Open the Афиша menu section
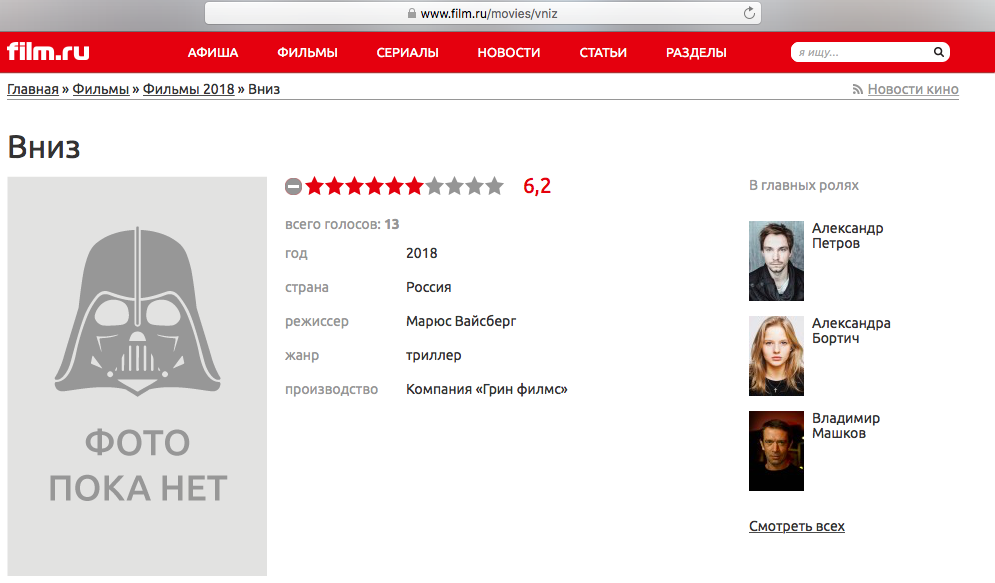The width and height of the screenshot is (995, 583). pyautogui.click(x=213, y=53)
